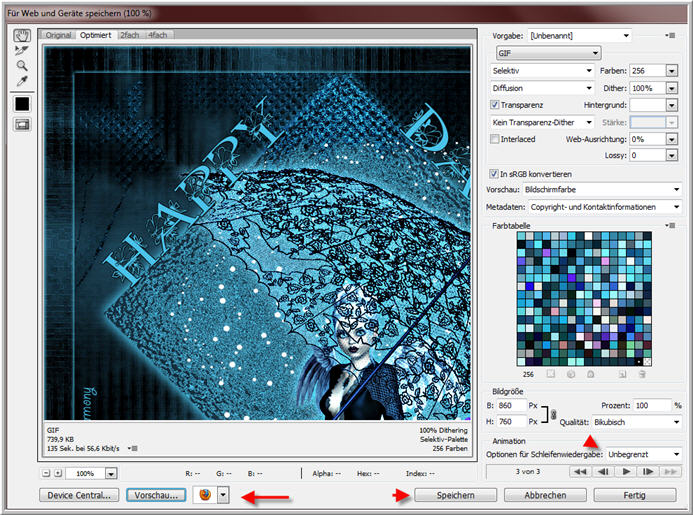
Task: Click the Abbrechen button
Action: pos(545,495)
